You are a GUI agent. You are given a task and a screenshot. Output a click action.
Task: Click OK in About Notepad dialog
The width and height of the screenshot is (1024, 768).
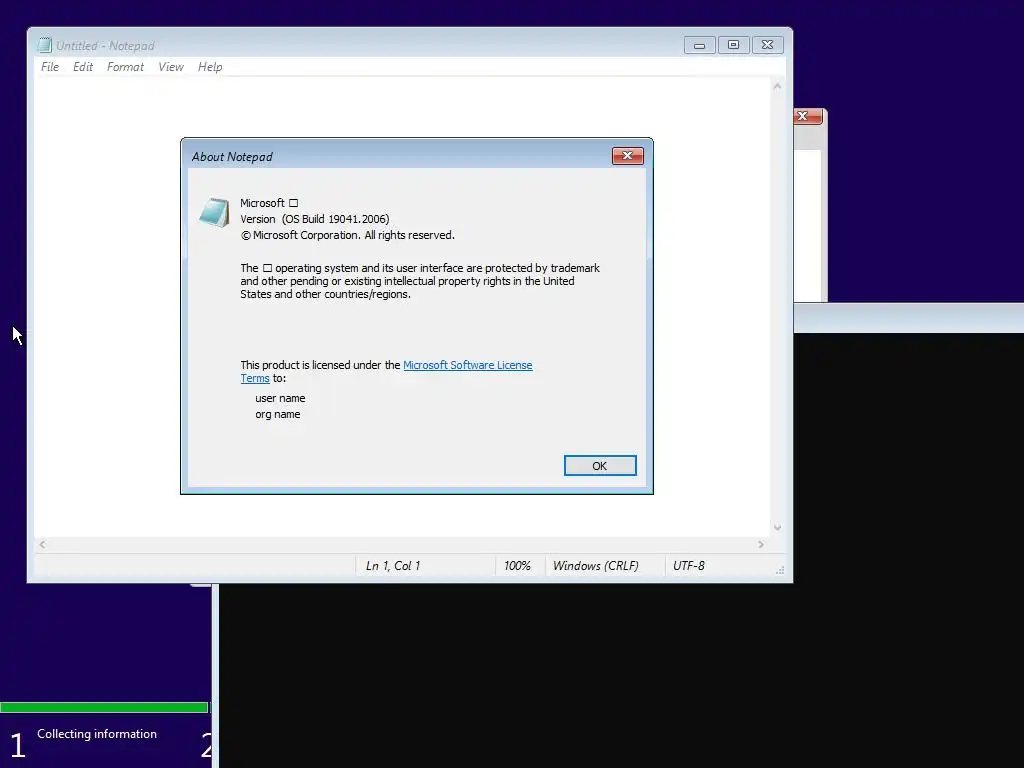pyautogui.click(x=600, y=466)
